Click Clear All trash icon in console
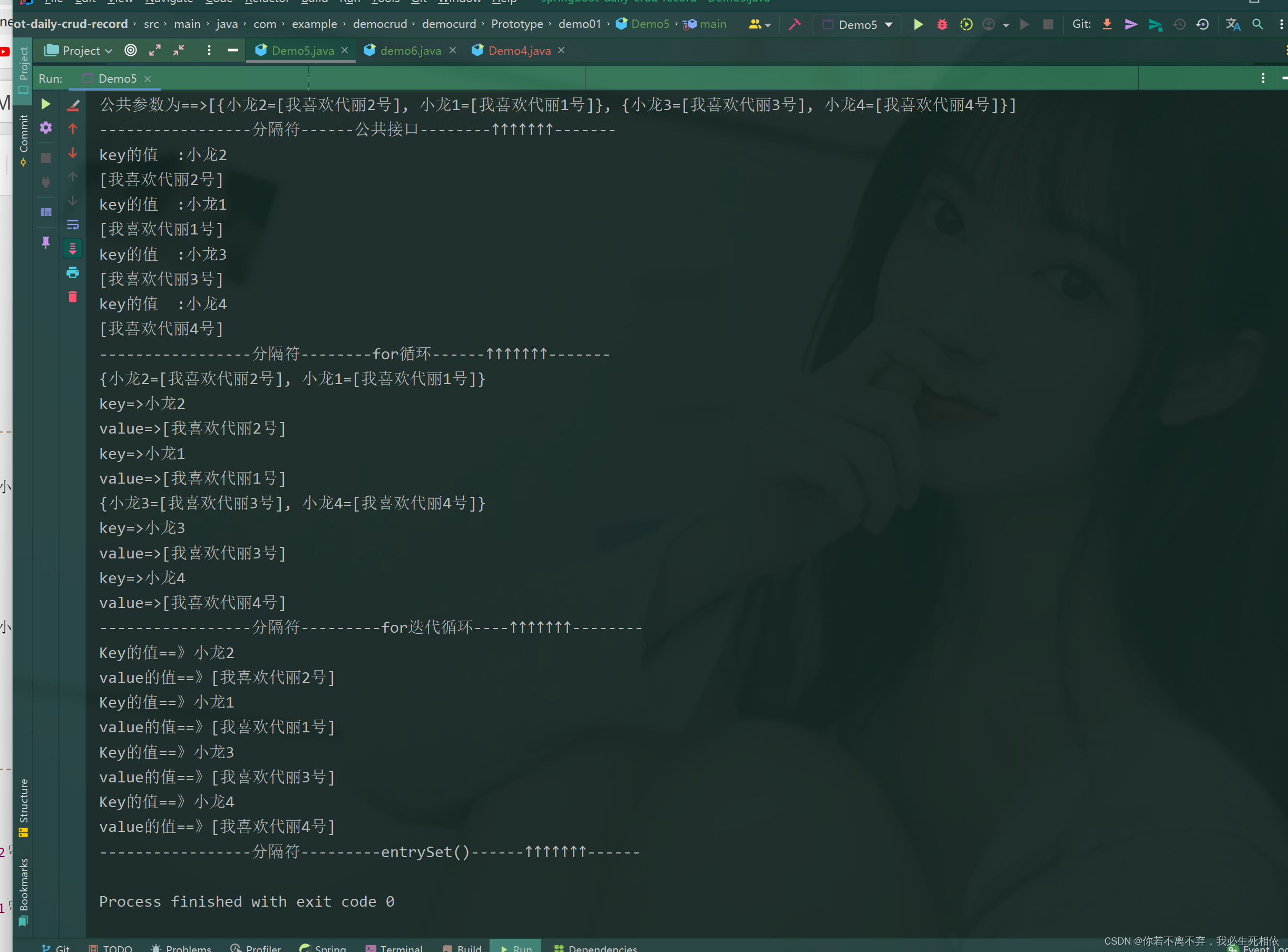The height and width of the screenshot is (952, 1288). pyautogui.click(x=73, y=297)
